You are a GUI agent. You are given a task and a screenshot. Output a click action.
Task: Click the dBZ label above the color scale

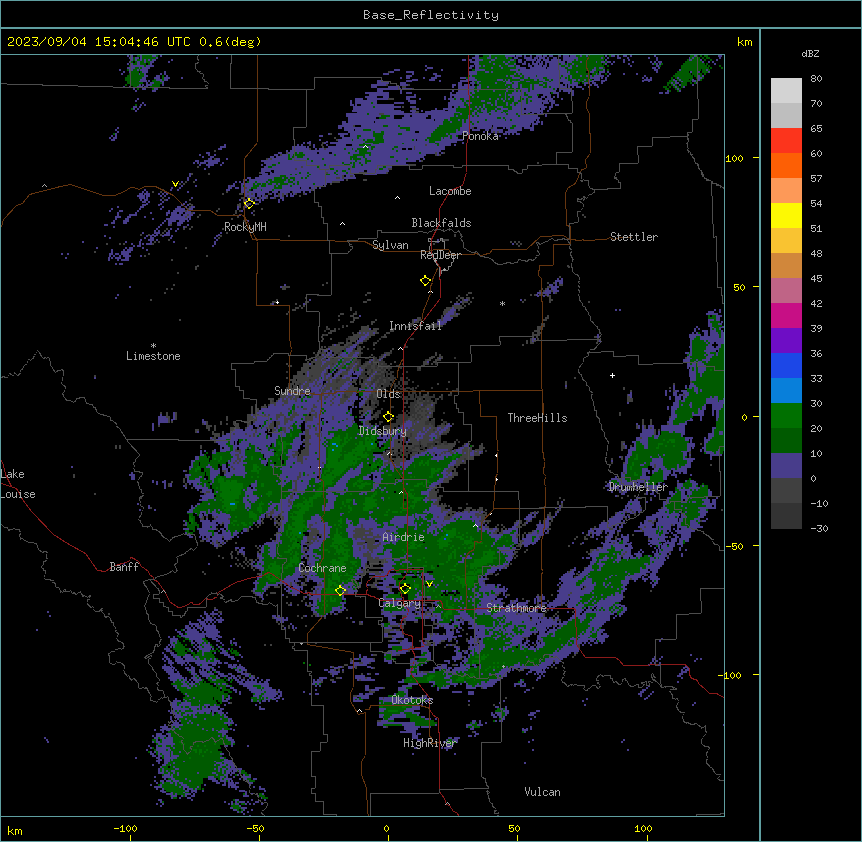click(x=810, y=53)
